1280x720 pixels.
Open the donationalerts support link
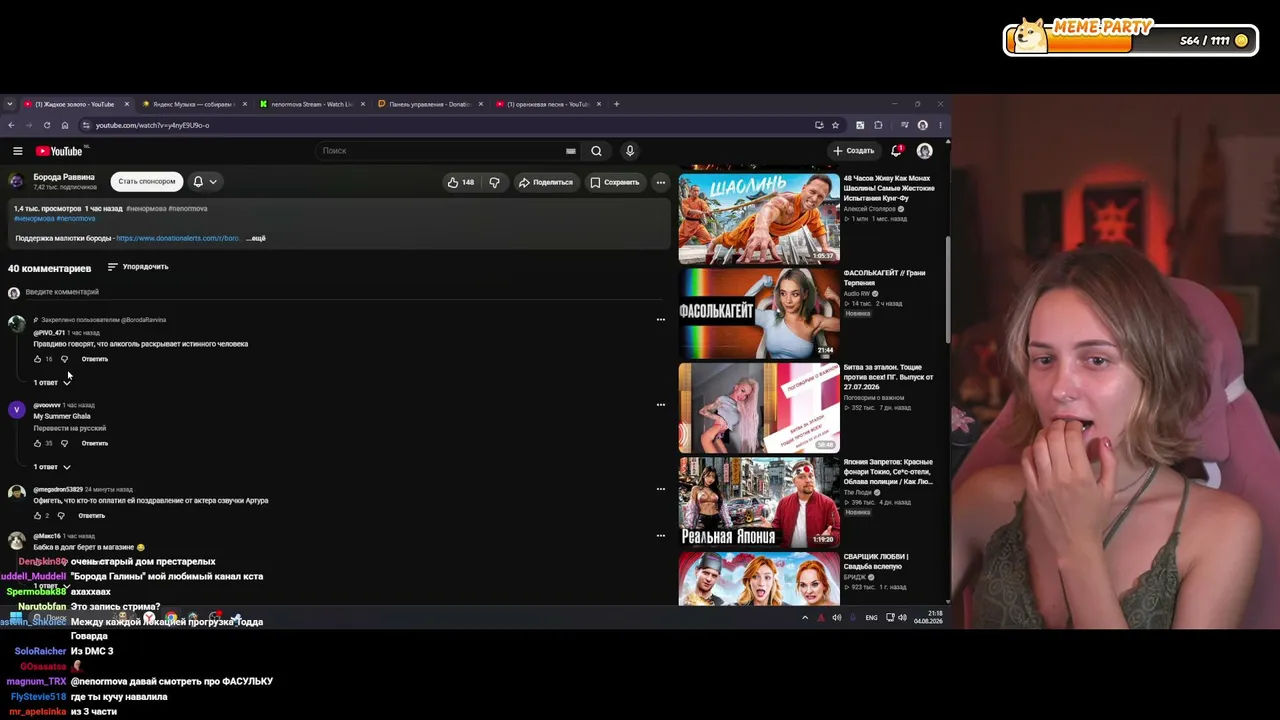click(x=178, y=238)
